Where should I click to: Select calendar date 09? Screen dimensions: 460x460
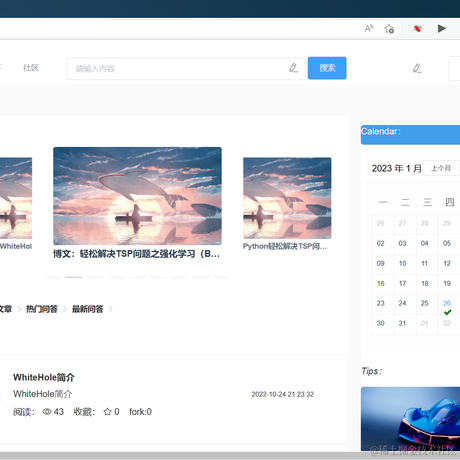(381, 263)
